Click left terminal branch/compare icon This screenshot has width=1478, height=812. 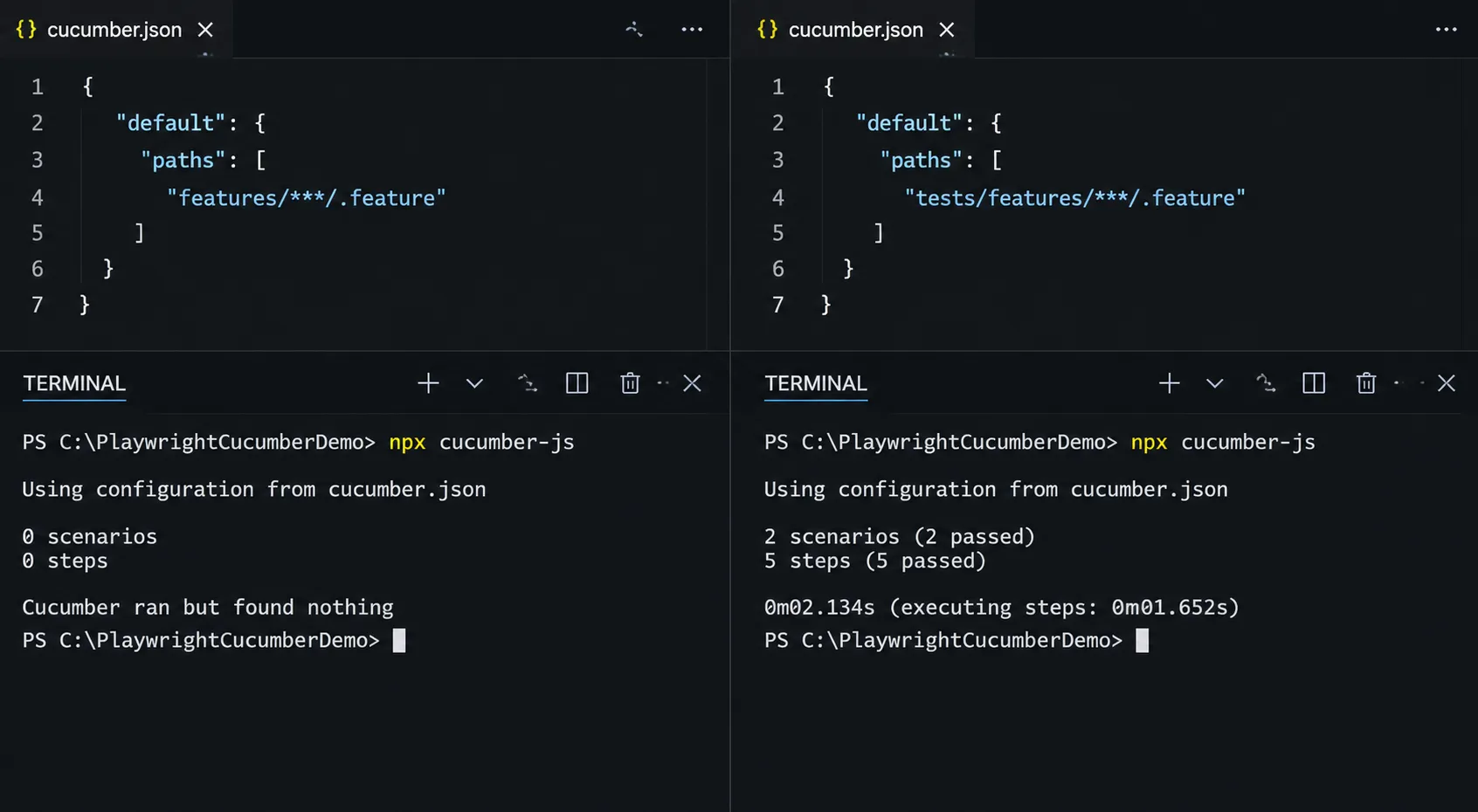(528, 382)
